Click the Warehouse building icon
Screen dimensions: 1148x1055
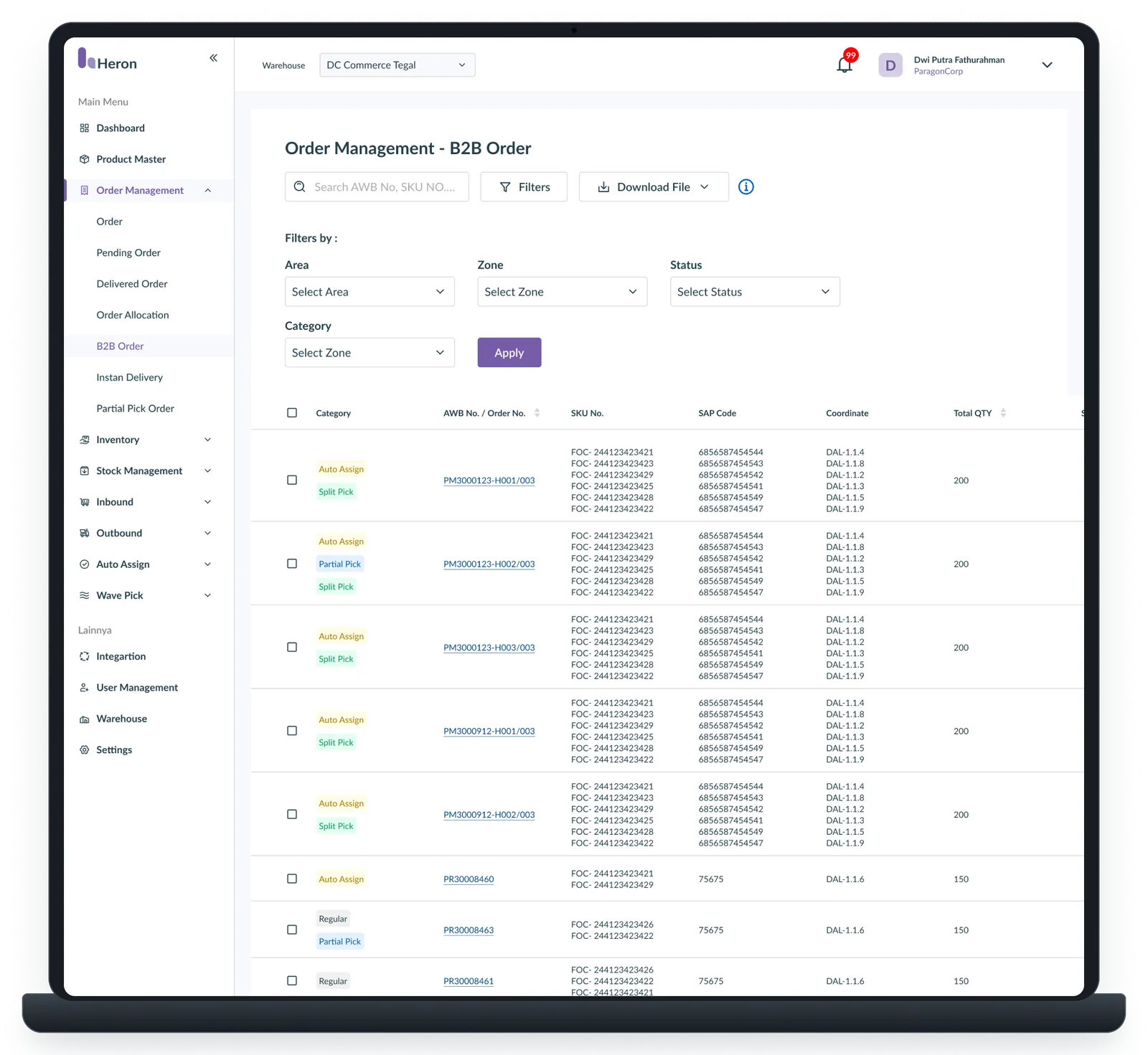(85, 719)
